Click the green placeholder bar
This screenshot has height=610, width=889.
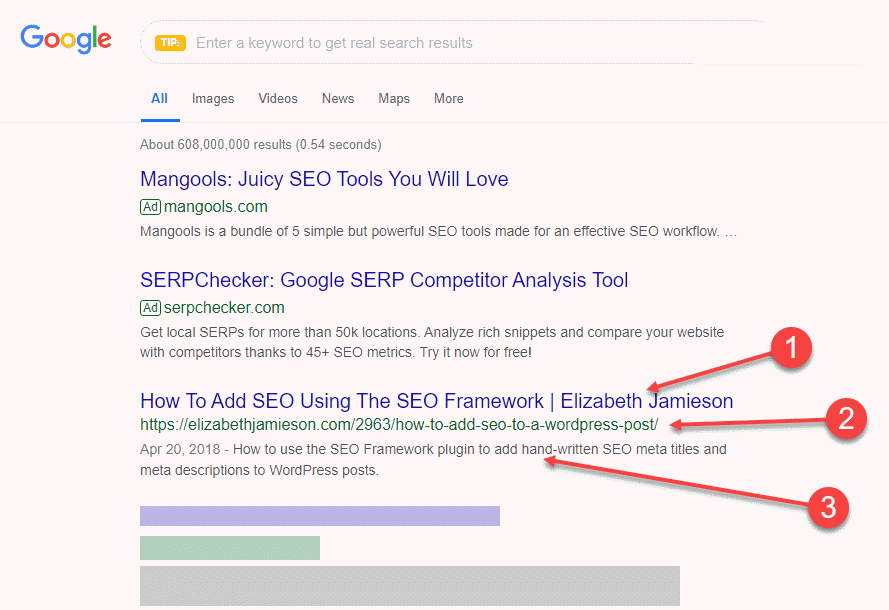(x=230, y=548)
